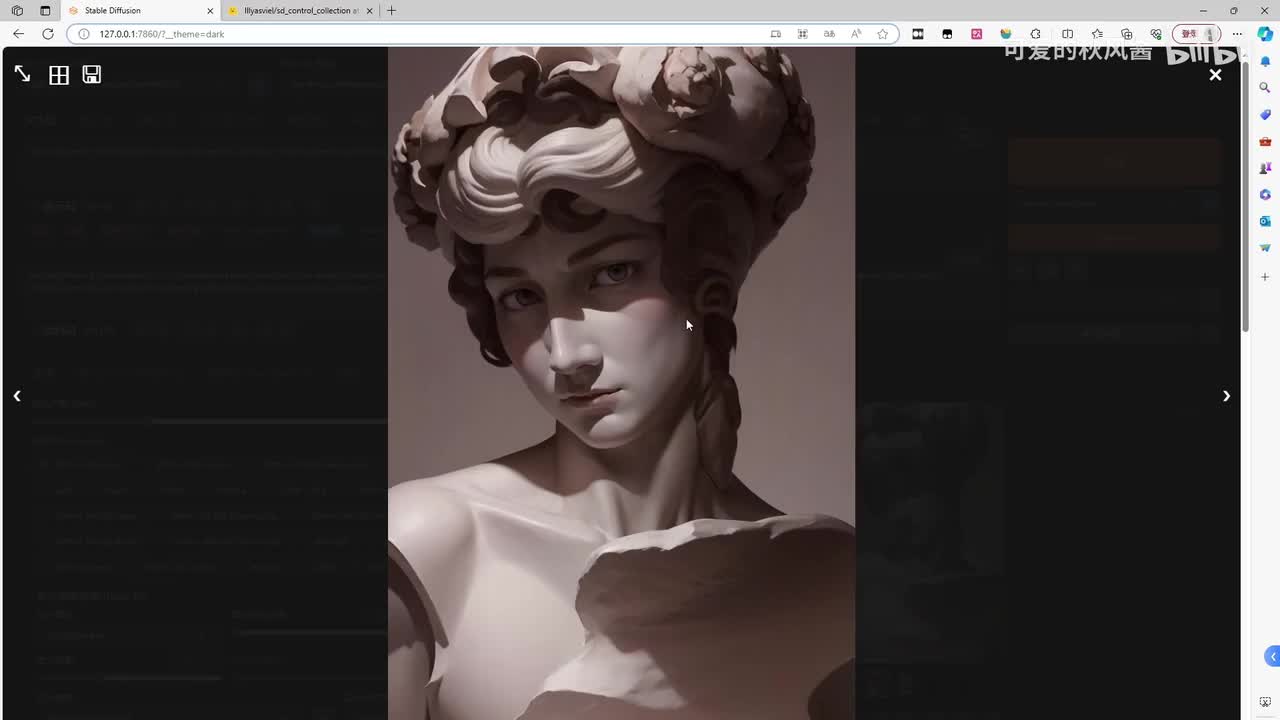
Task: Go back to the previous page
Action: (x=18, y=34)
